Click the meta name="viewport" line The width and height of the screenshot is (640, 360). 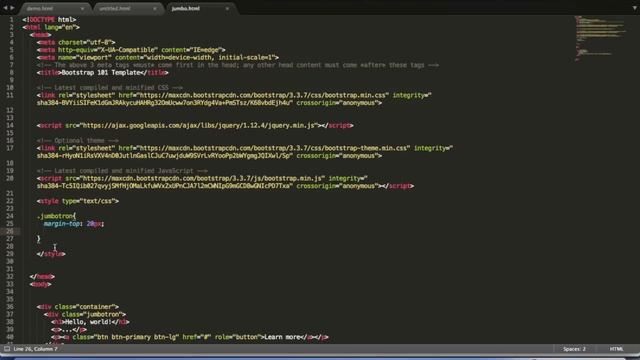(x=158, y=58)
